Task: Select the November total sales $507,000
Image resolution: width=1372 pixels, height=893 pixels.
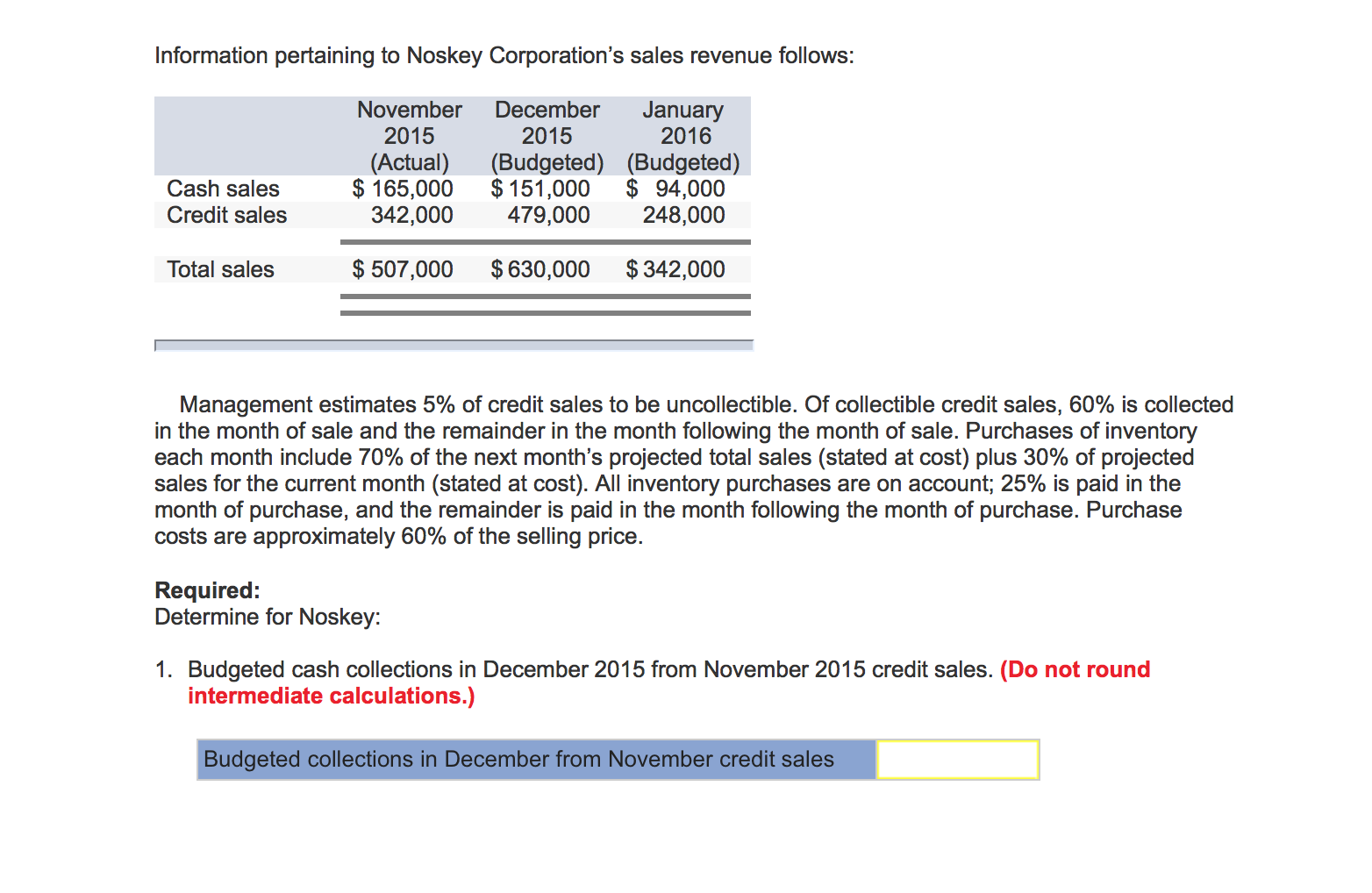Action: click(x=403, y=269)
